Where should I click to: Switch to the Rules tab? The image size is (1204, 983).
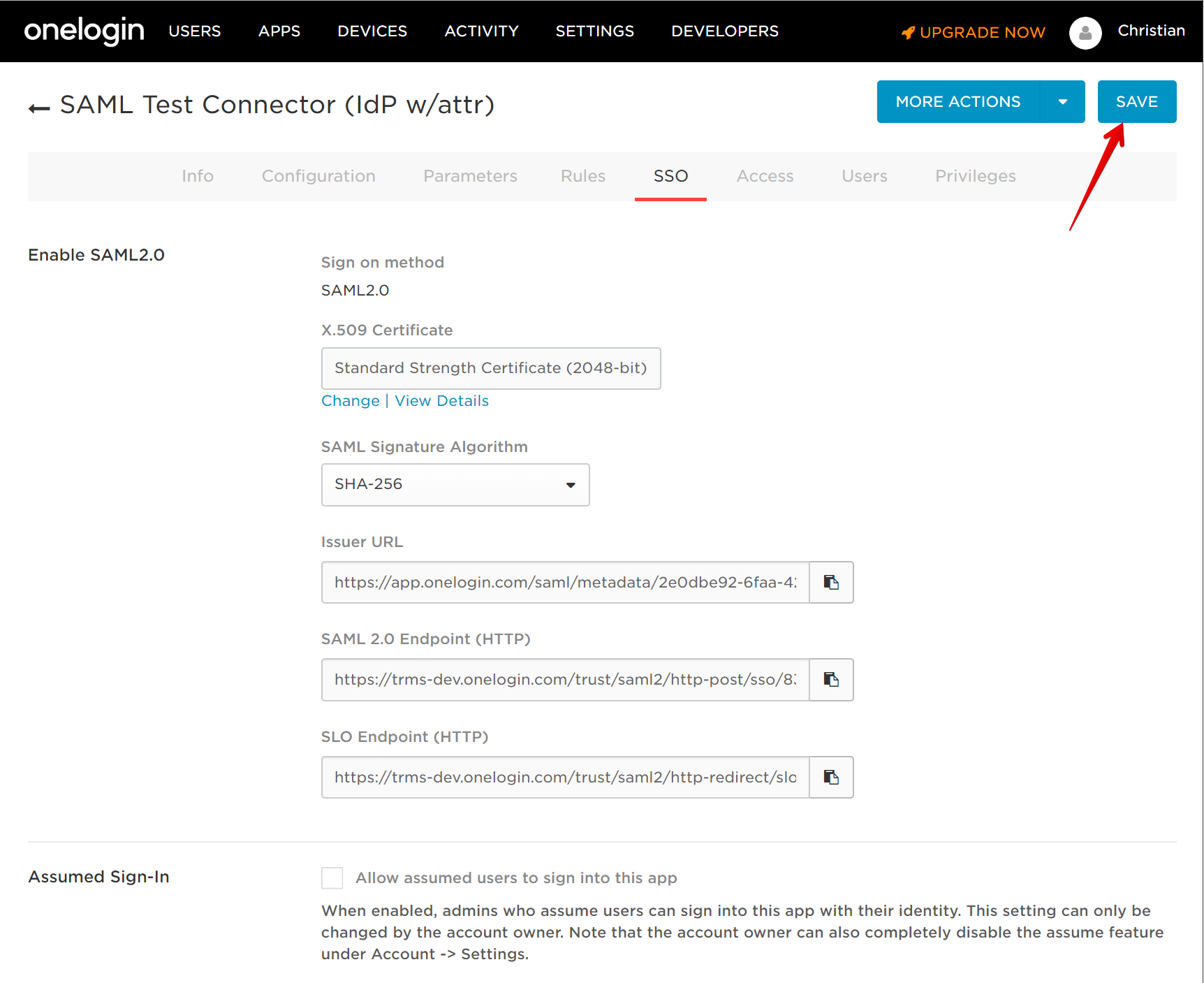point(583,176)
